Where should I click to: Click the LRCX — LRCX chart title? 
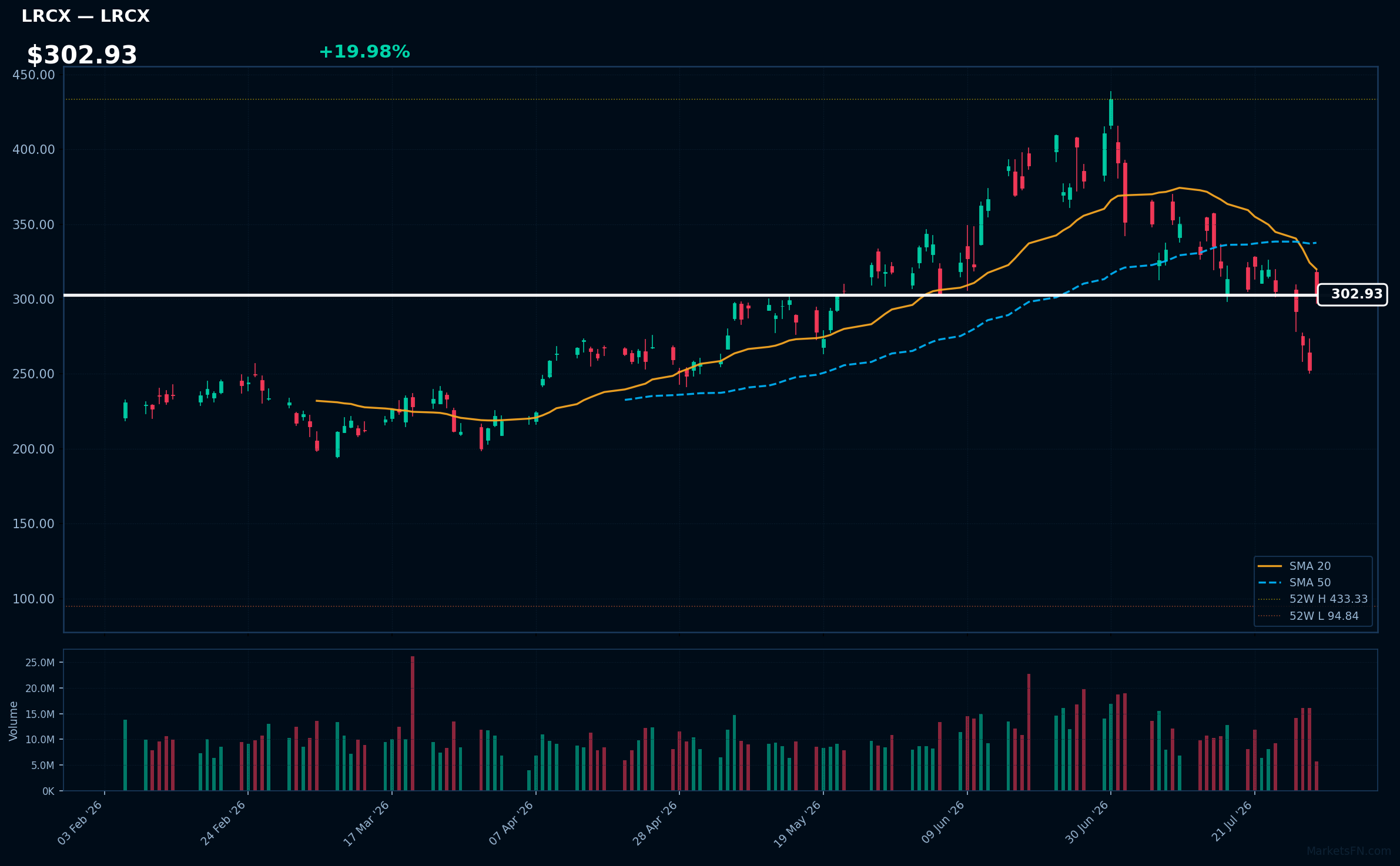pyautogui.click(x=85, y=16)
